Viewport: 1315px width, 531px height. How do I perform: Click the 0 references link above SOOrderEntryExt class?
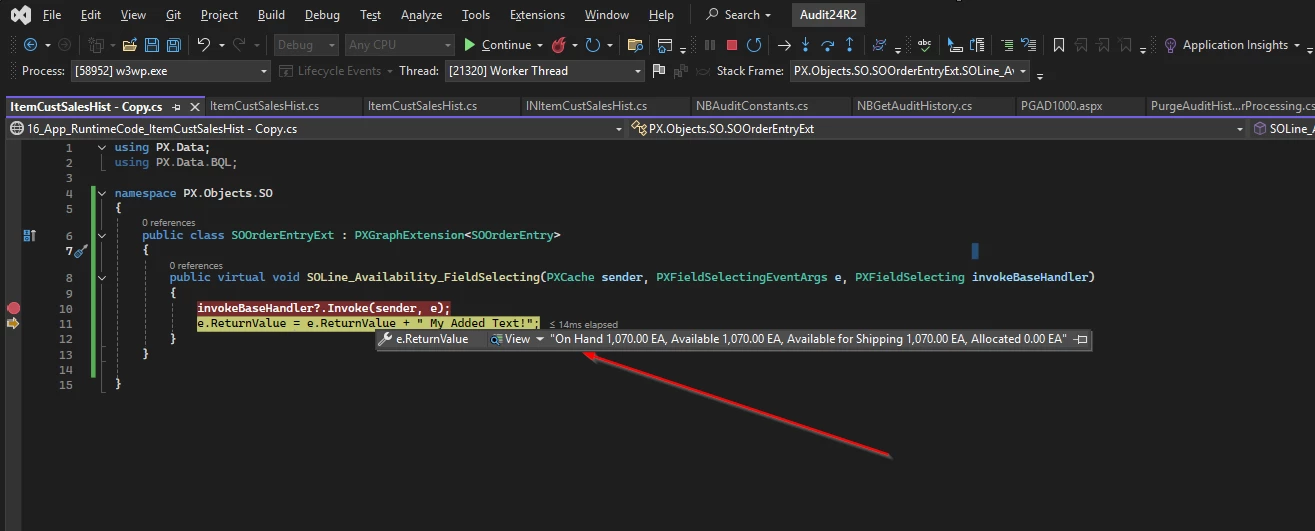(x=168, y=223)
